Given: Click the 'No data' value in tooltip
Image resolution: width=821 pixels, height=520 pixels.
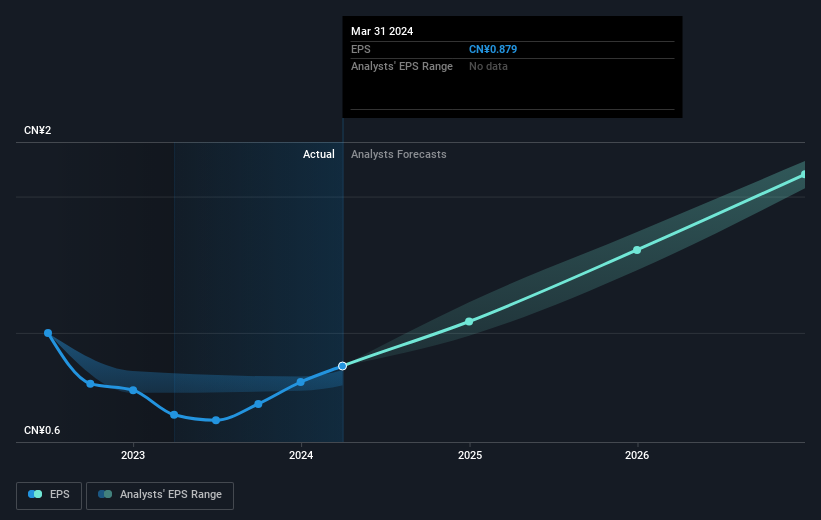Looking at the screenshot, I should coord(488,67).
